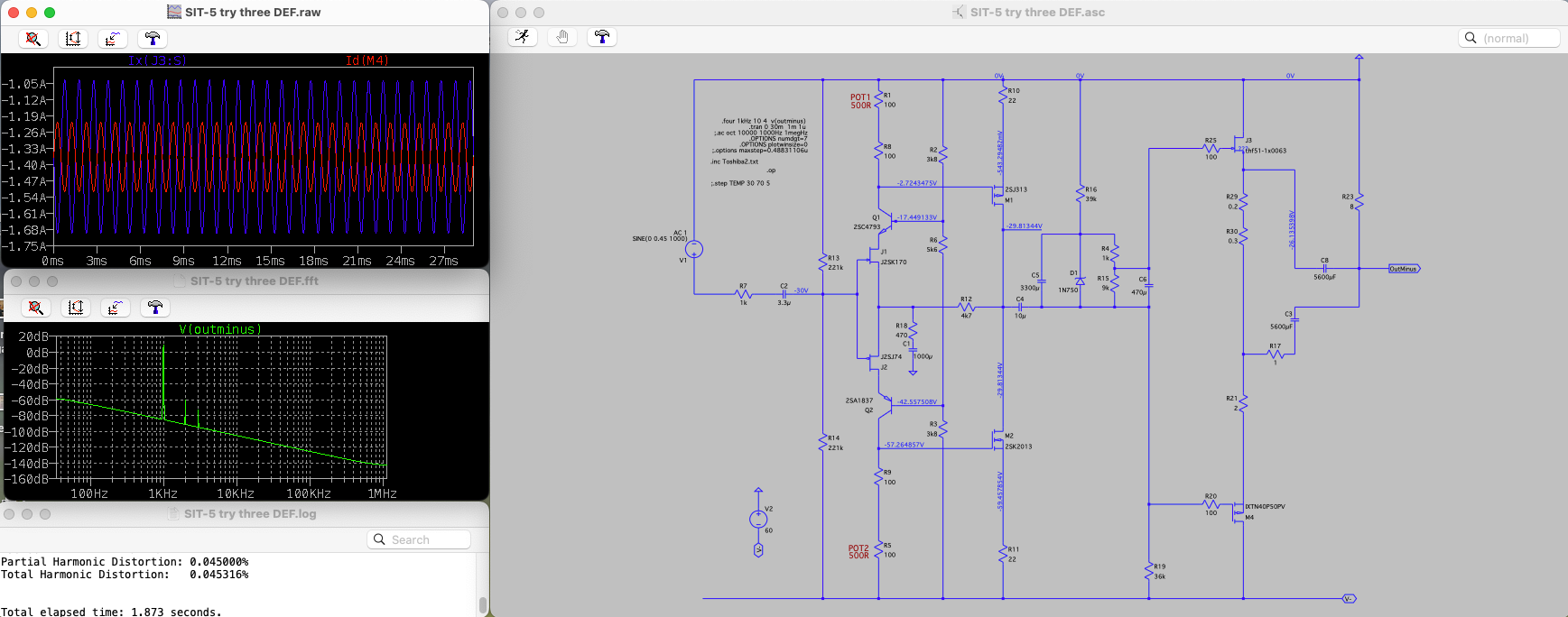The height and width of the screenshot is (617, 1568).
Task: Select resistor R23 with value 8
Action: click(1359, 201)
